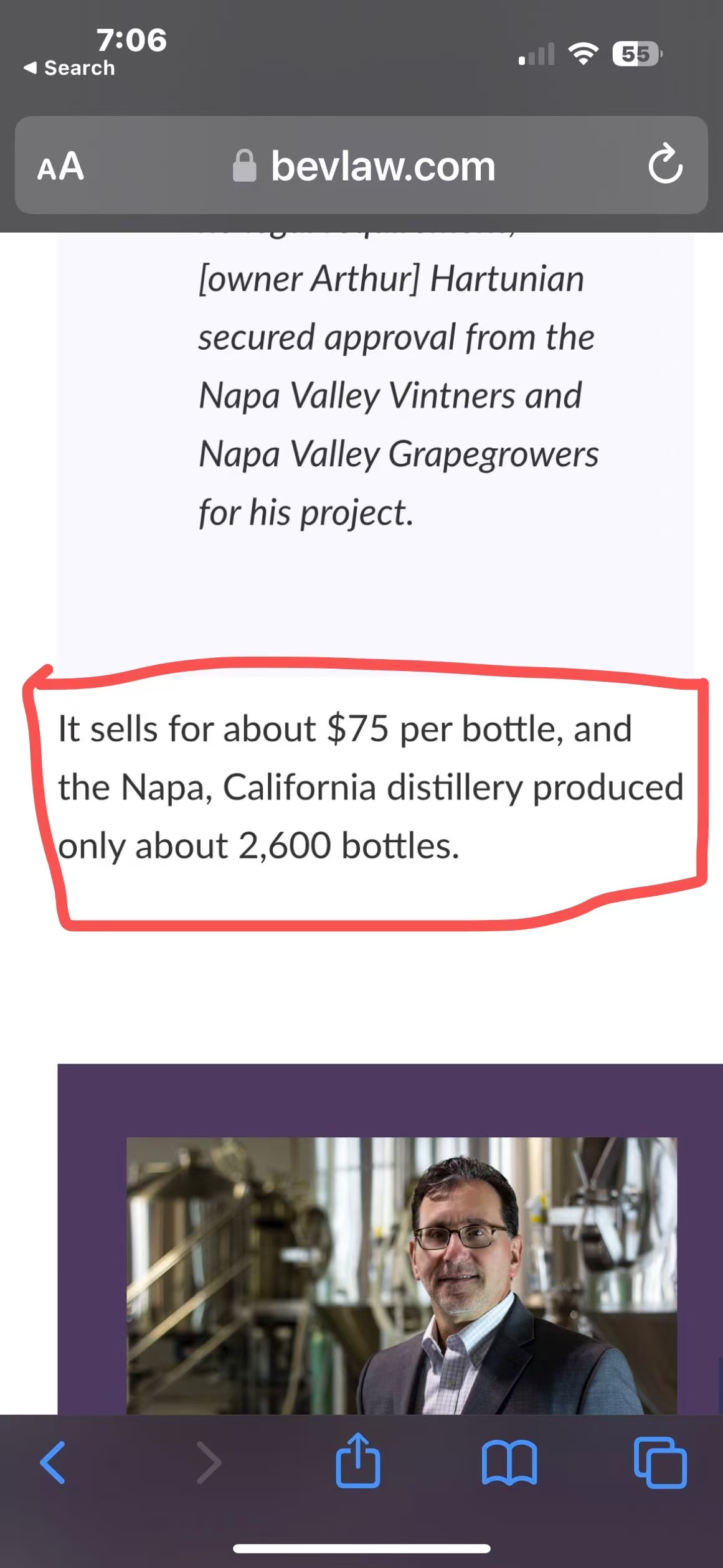Open the Bookmarks book icon
723x1568 pixels.
click(x=509, y=1462)
